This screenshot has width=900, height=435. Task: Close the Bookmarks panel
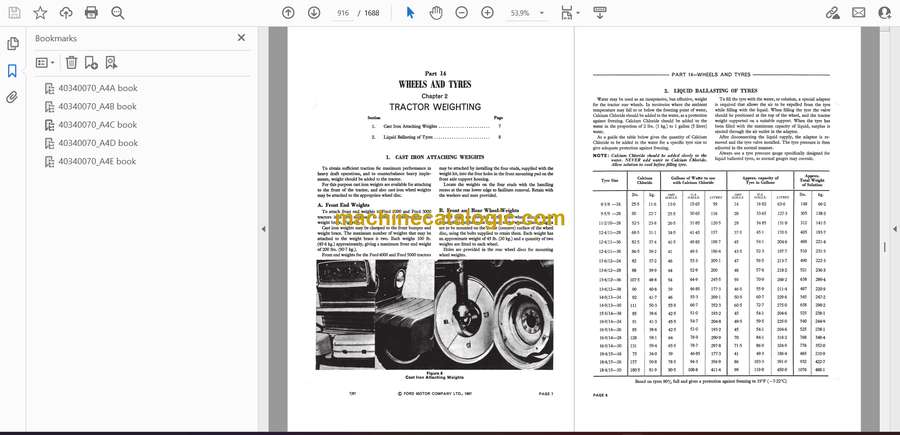(x=241, y=38)
